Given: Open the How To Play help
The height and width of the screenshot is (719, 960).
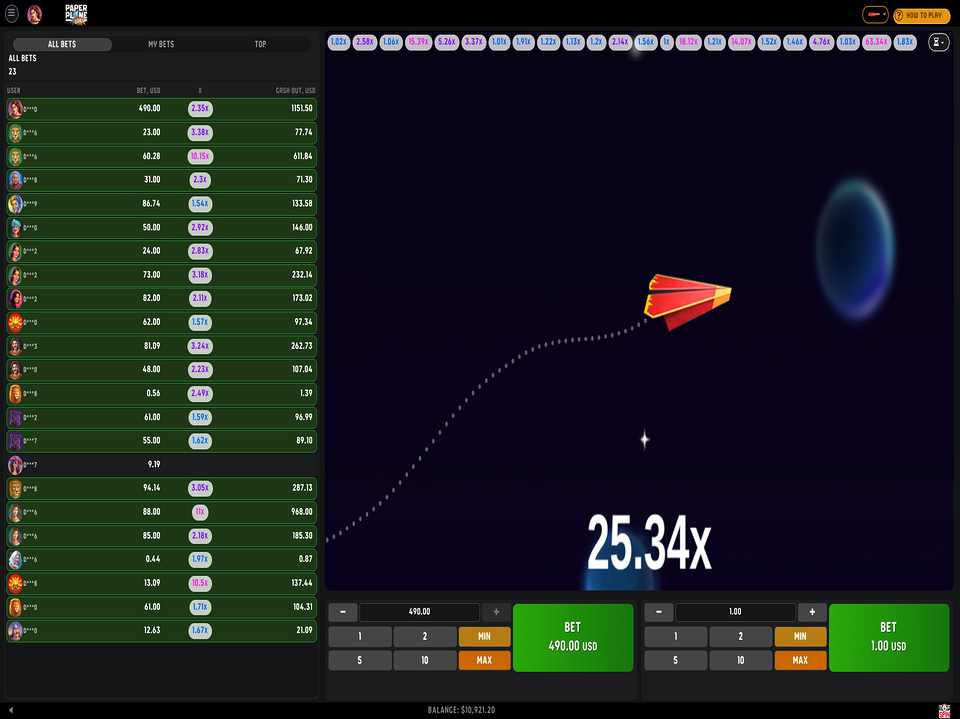Looking at the screenshot, I should coord(920,15).
